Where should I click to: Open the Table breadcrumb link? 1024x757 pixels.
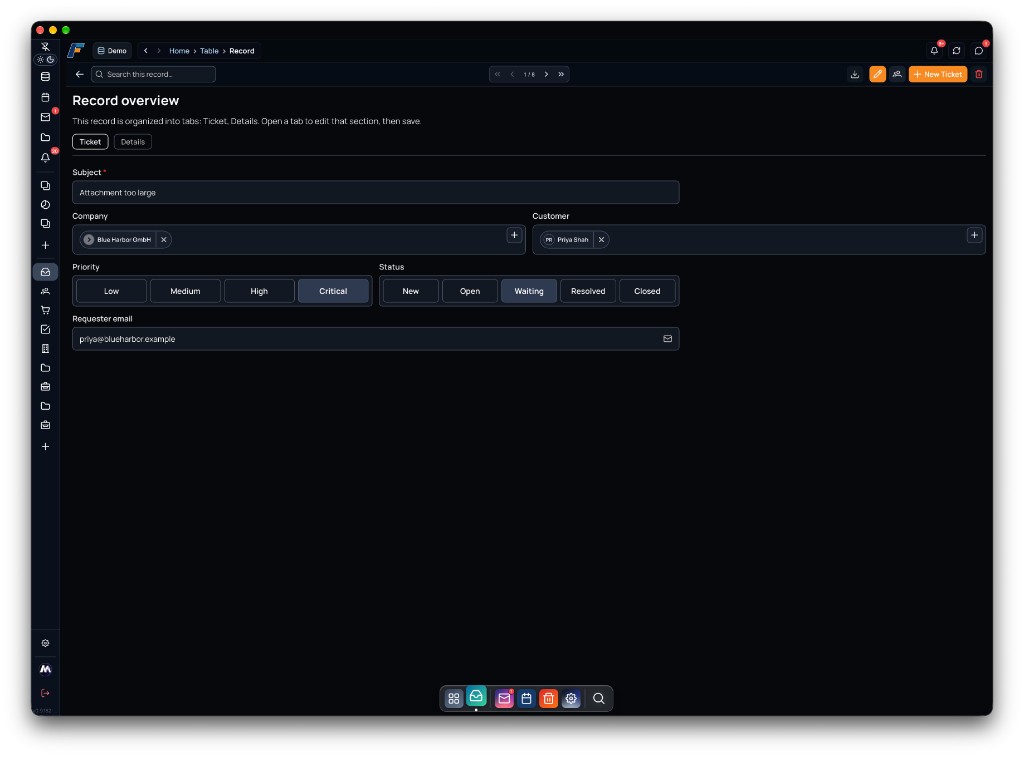click(x=209, y=50)
